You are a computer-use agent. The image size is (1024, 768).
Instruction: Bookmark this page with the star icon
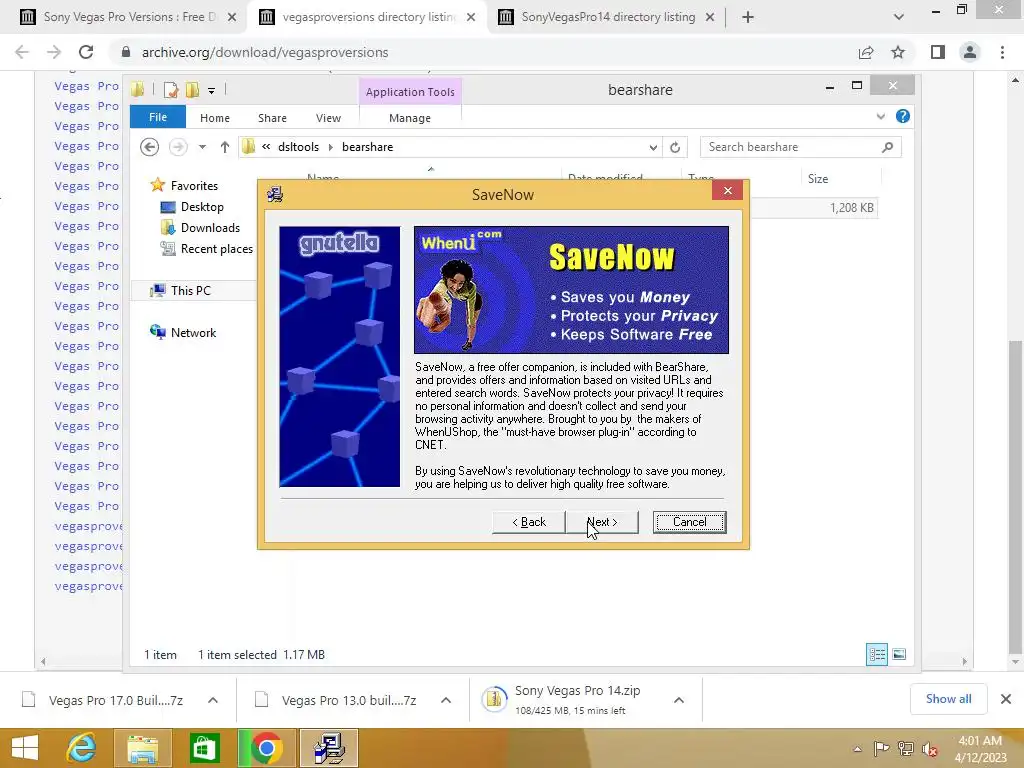coord(898,52)
